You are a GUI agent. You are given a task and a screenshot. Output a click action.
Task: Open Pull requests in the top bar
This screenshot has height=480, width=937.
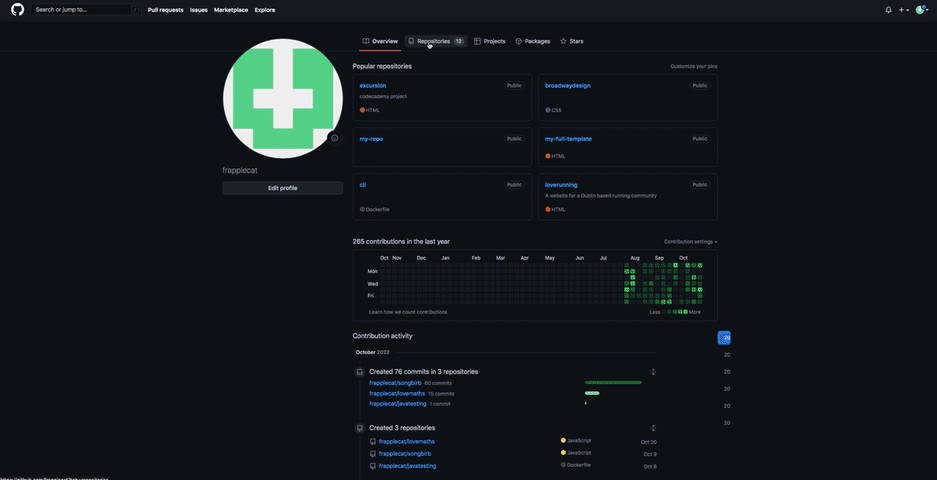[x=166, y=10]
